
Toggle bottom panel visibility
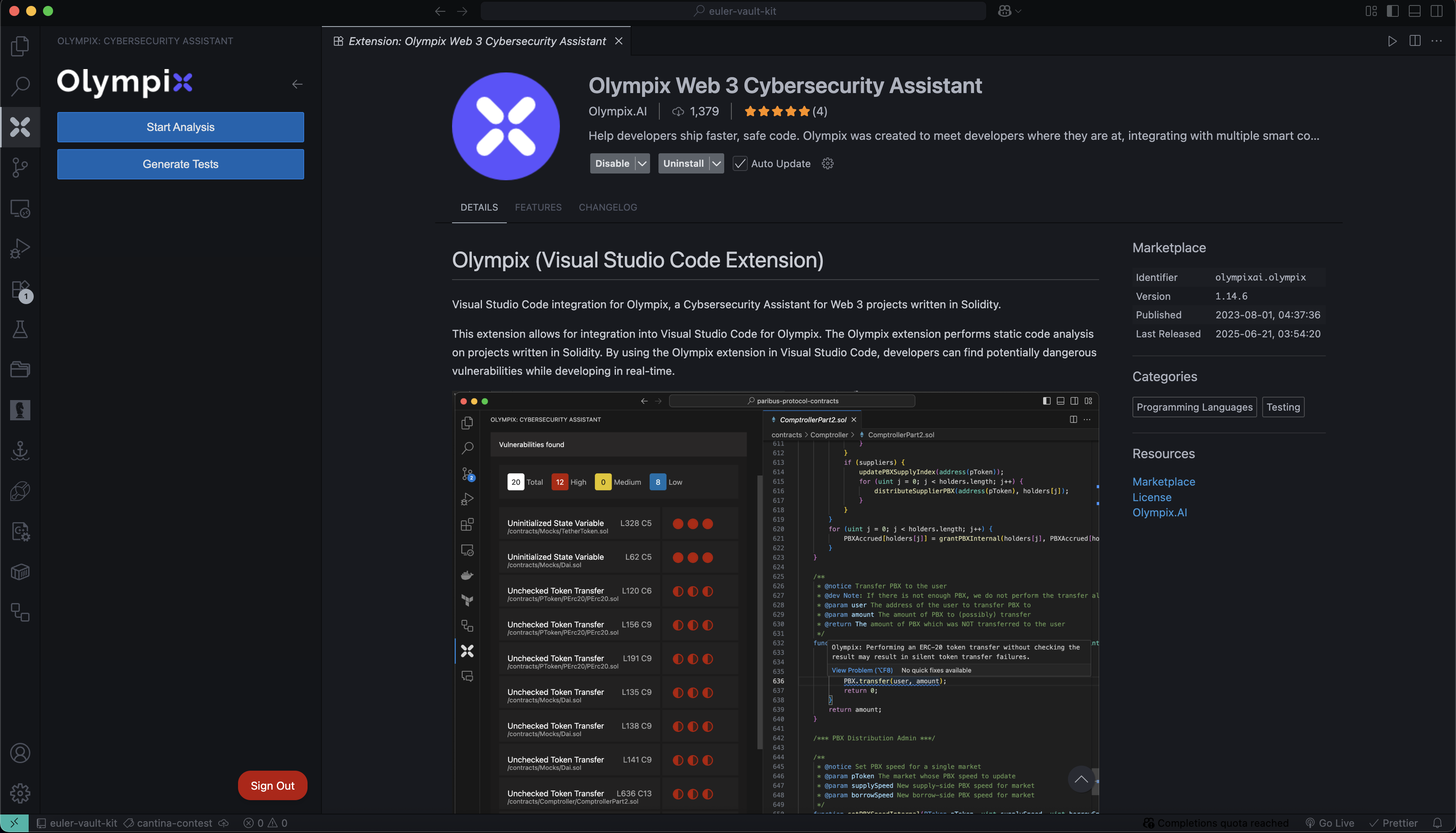(x=1415, y=11)
